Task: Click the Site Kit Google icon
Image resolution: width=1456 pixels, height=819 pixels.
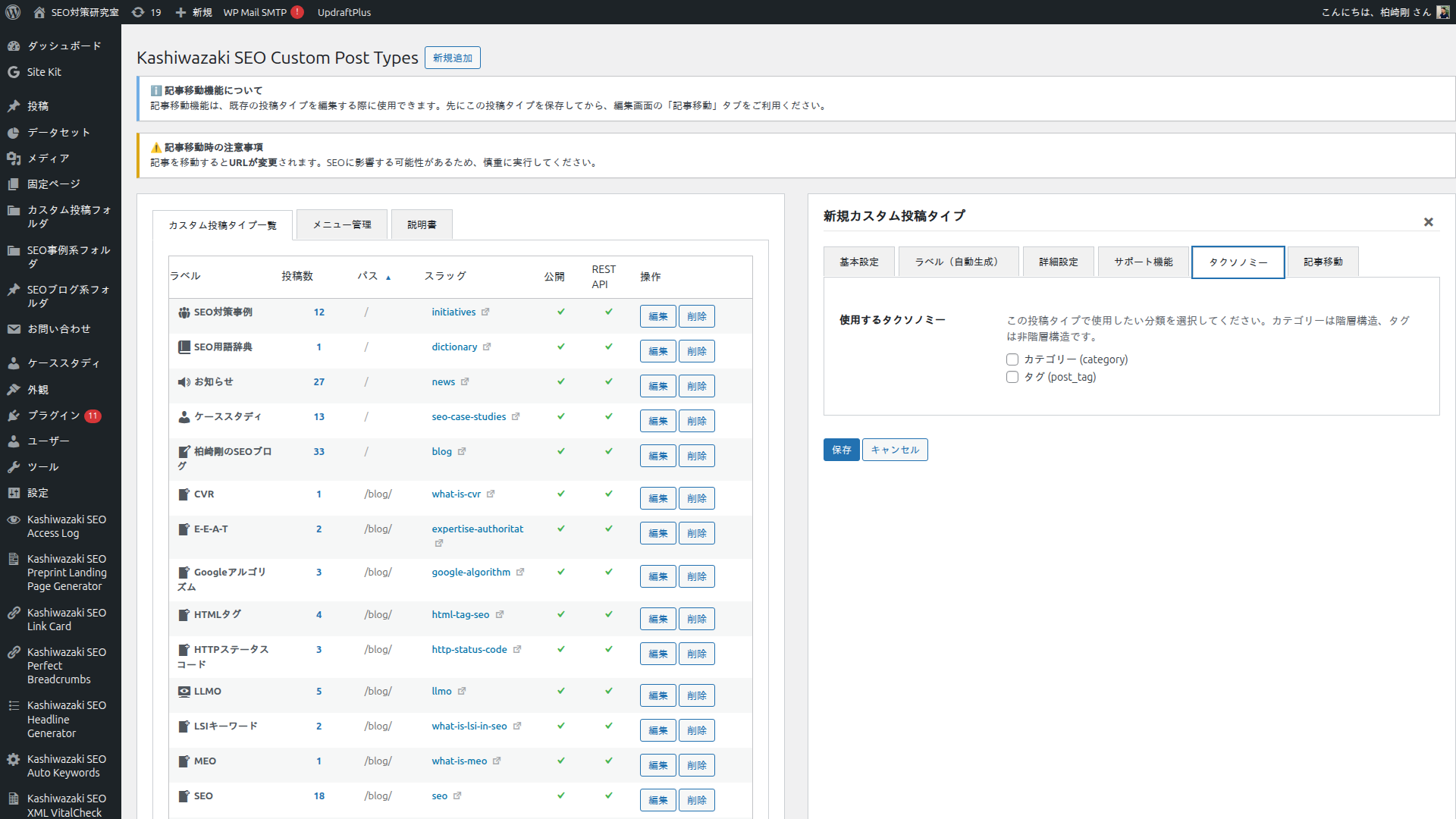Action: 14,72
